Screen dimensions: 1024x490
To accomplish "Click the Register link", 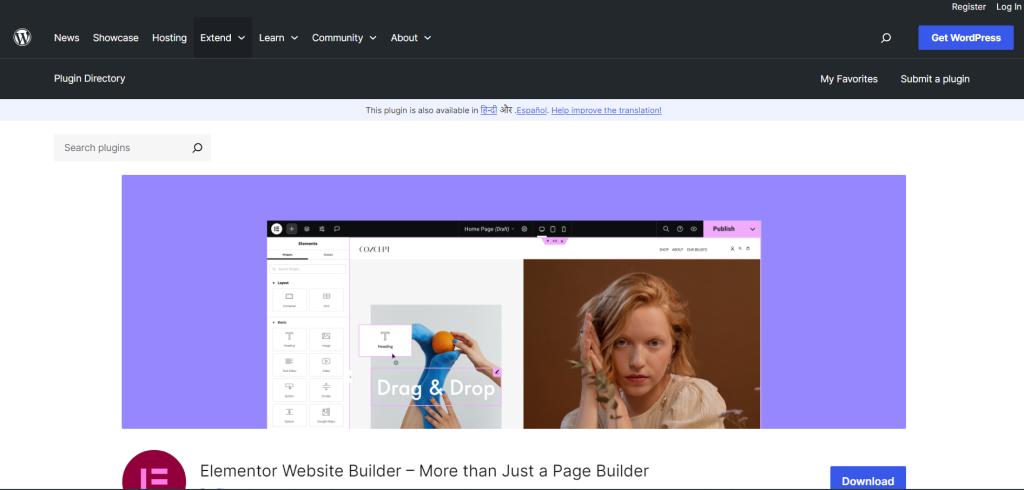I will coord(968,7).
